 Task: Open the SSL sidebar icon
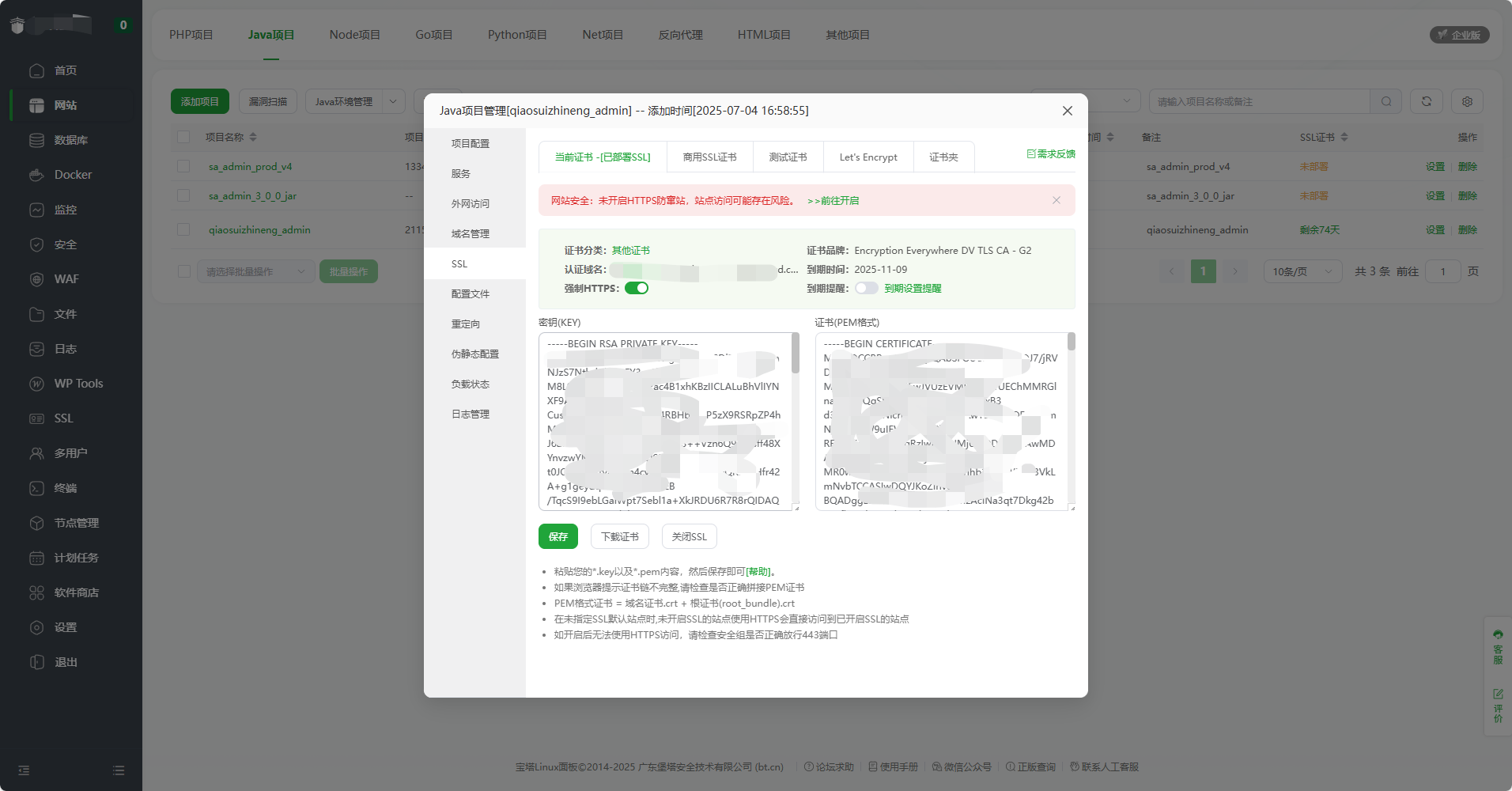[x=36, y=418]
